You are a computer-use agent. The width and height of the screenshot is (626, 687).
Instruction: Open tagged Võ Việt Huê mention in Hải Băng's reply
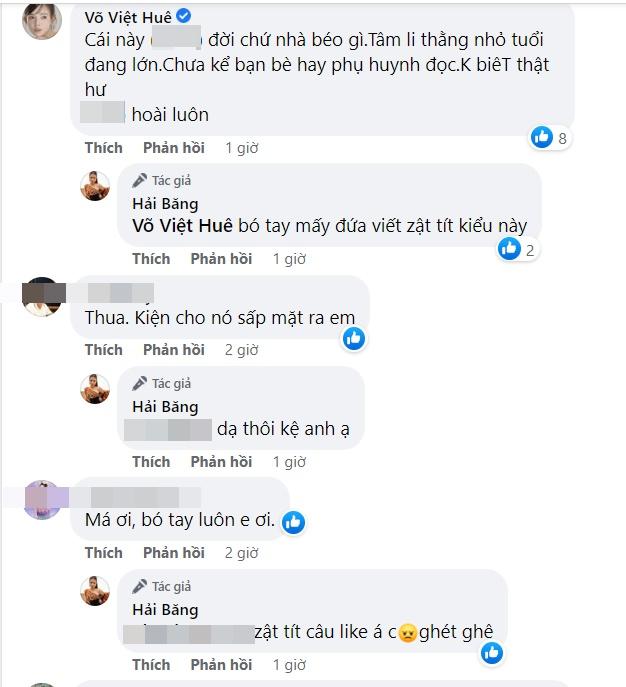tap(182, 226)
